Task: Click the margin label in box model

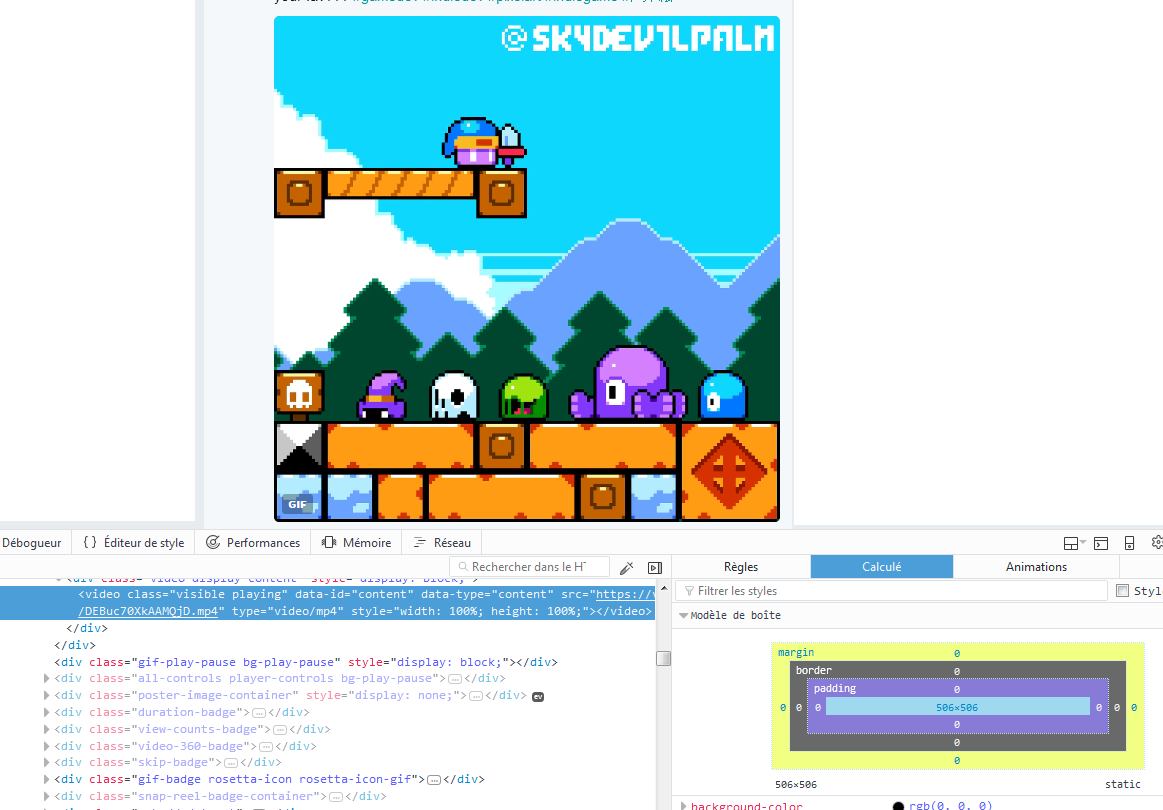Action: (796, 653)
